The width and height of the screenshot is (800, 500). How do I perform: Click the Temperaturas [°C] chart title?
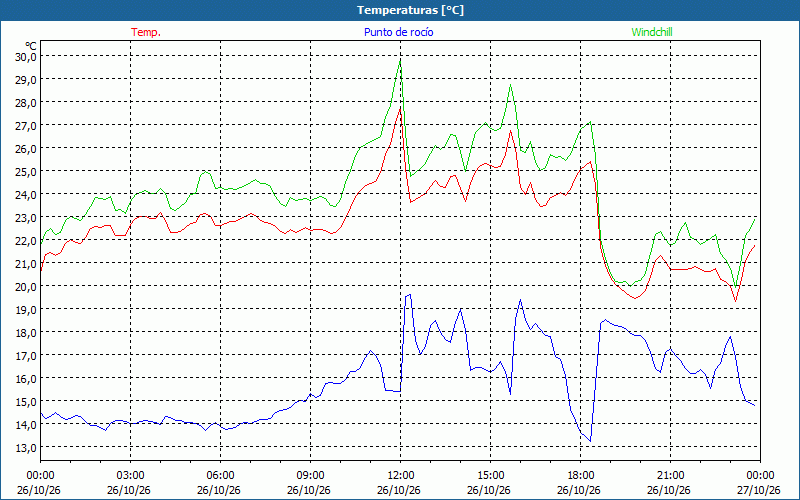pos(410,10)
